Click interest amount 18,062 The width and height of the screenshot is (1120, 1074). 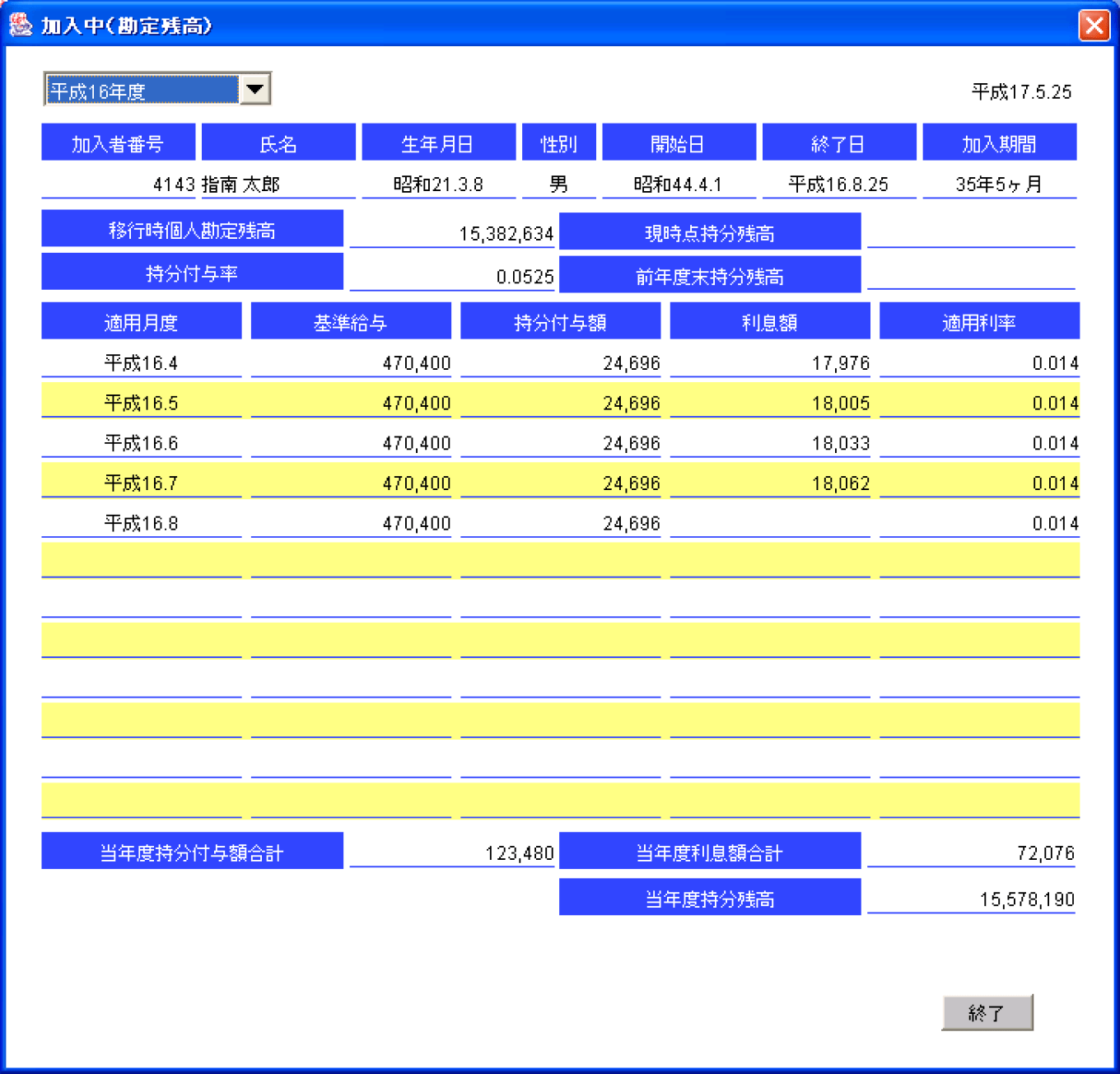tap(841, 483)
